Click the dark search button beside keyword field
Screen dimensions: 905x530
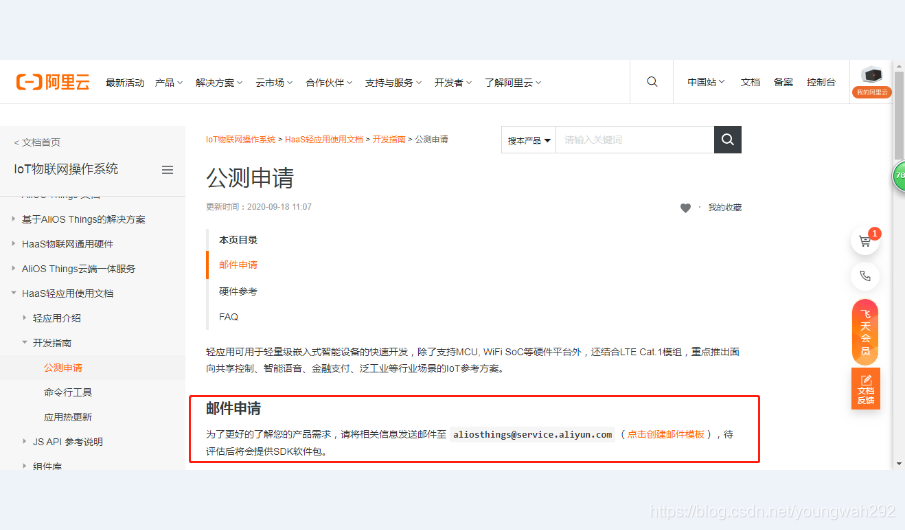[x=727, y=140]
